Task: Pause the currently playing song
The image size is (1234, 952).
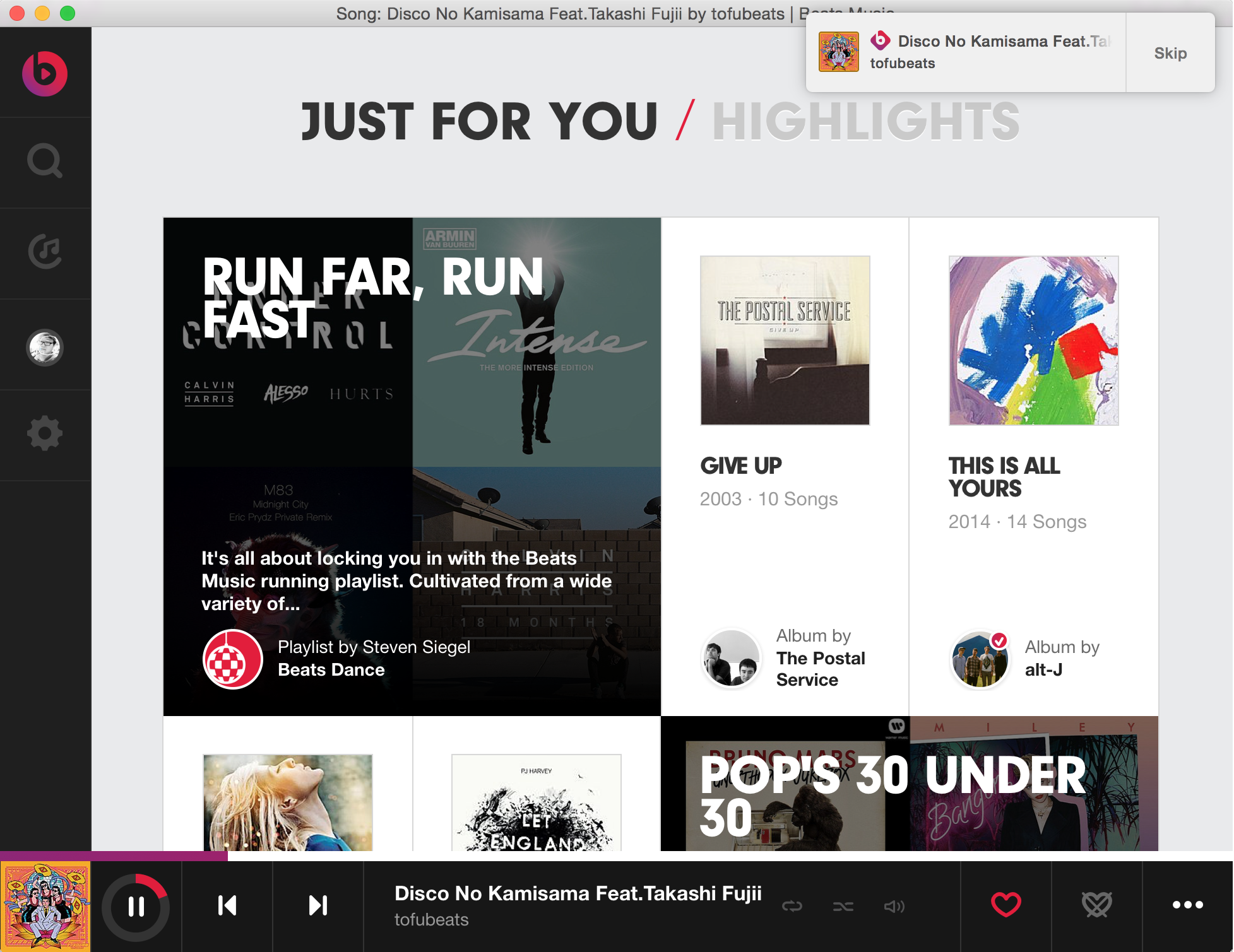Action: [x=136, y=906]
